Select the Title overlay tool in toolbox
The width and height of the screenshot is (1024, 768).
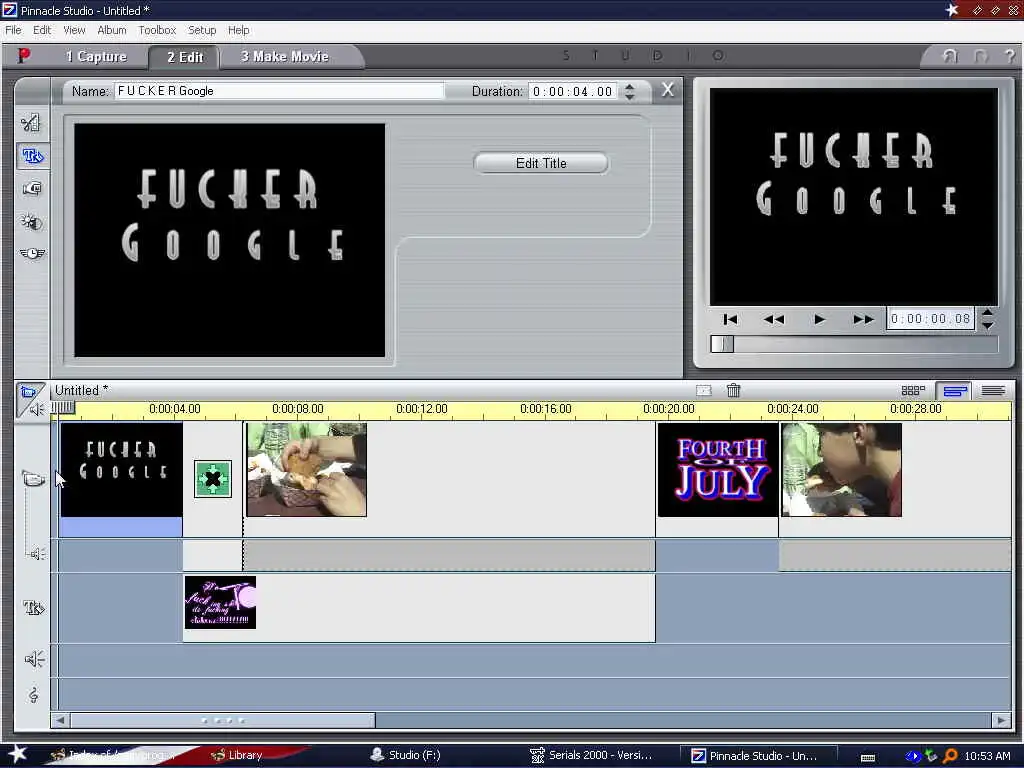pyautogui.click(x=32, y=155)
